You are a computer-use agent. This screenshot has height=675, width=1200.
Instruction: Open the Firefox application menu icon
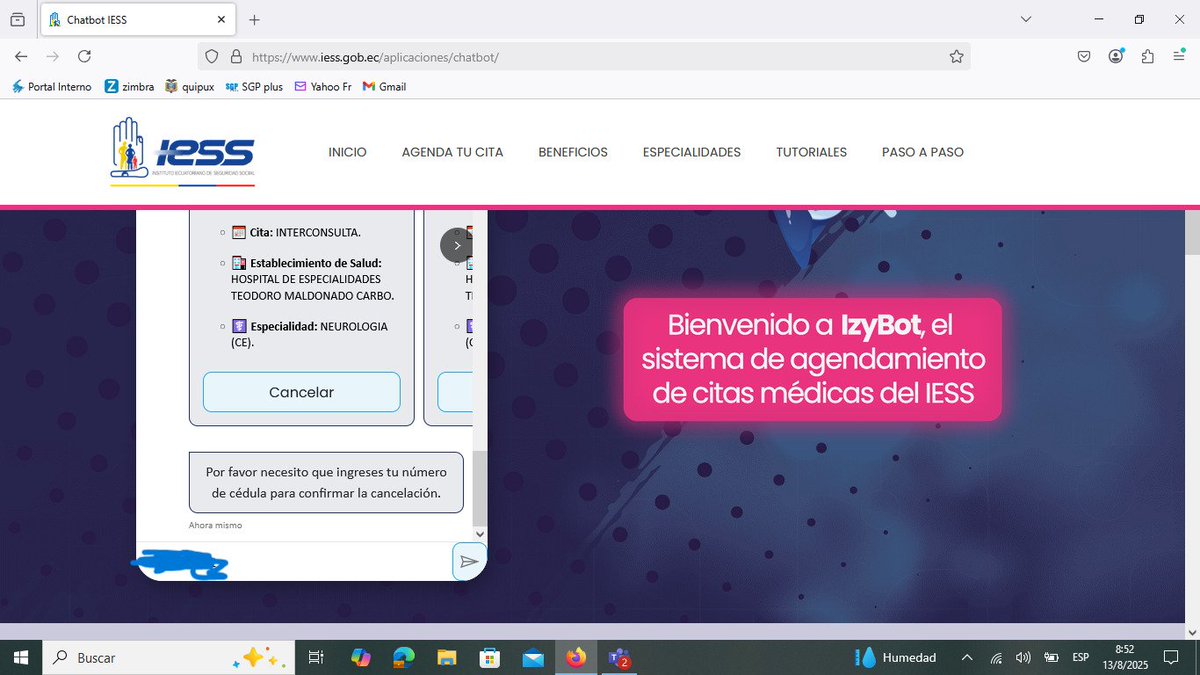1179,57
